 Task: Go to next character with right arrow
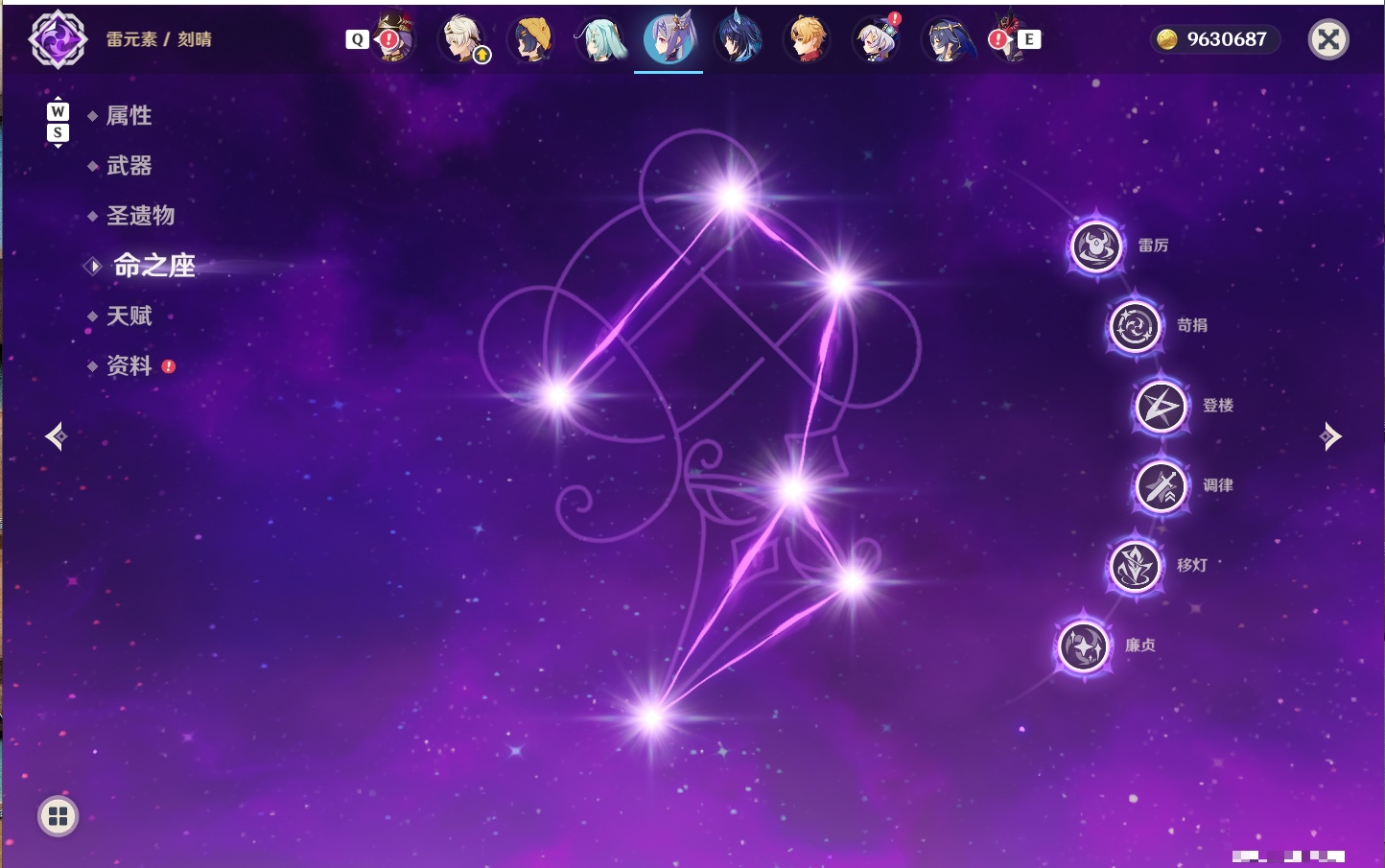(1330, 436)
